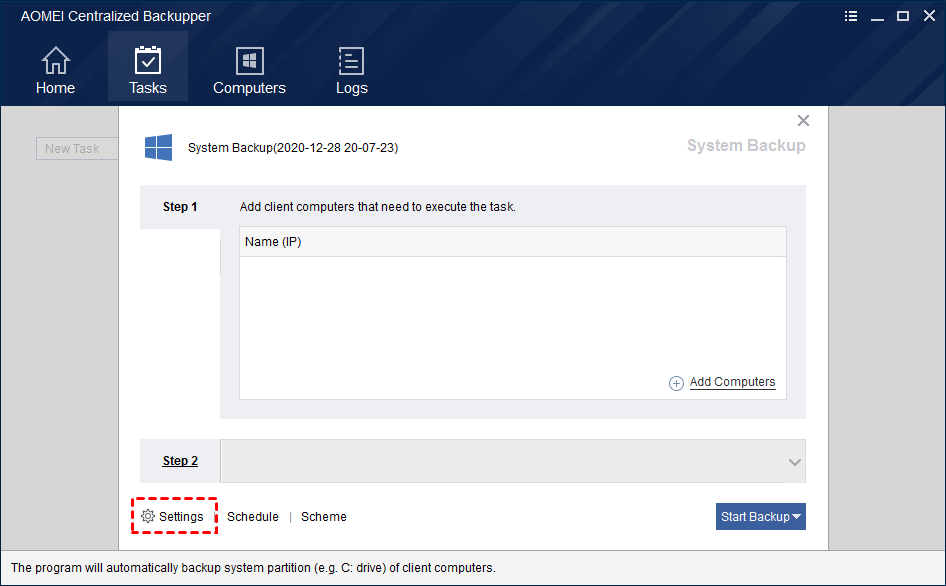Click the plus icon beside Add Computers
Viewport: 946px width, 586px height.
[676, 383]
